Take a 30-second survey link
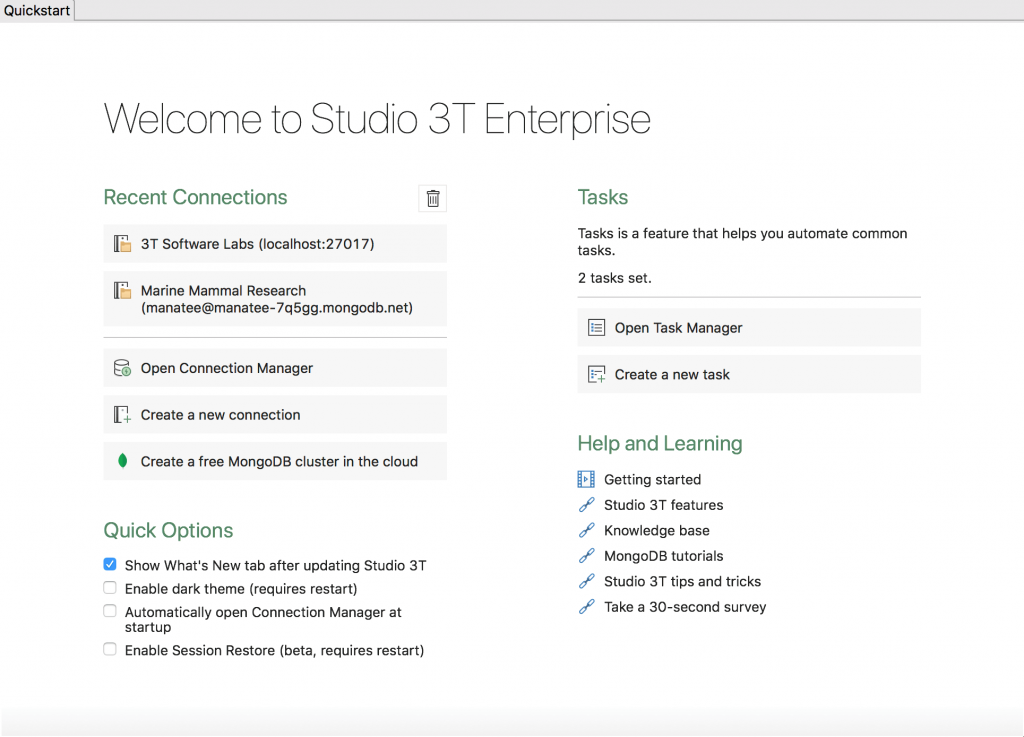 [685, 607]
